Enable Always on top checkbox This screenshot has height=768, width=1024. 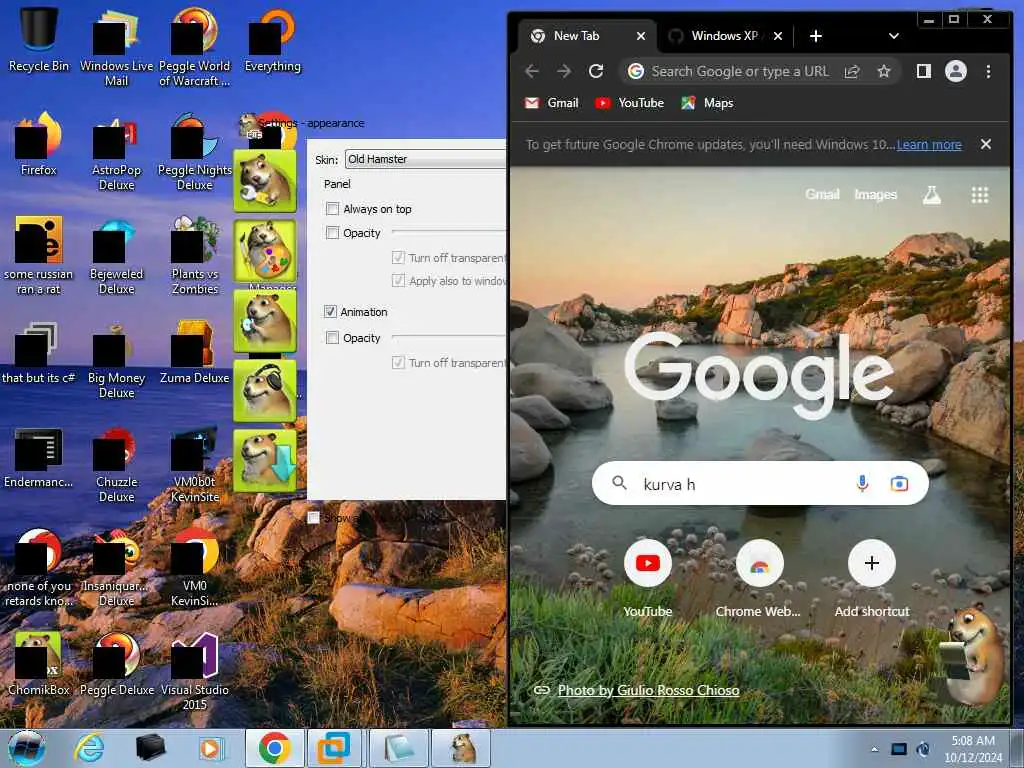332,208
